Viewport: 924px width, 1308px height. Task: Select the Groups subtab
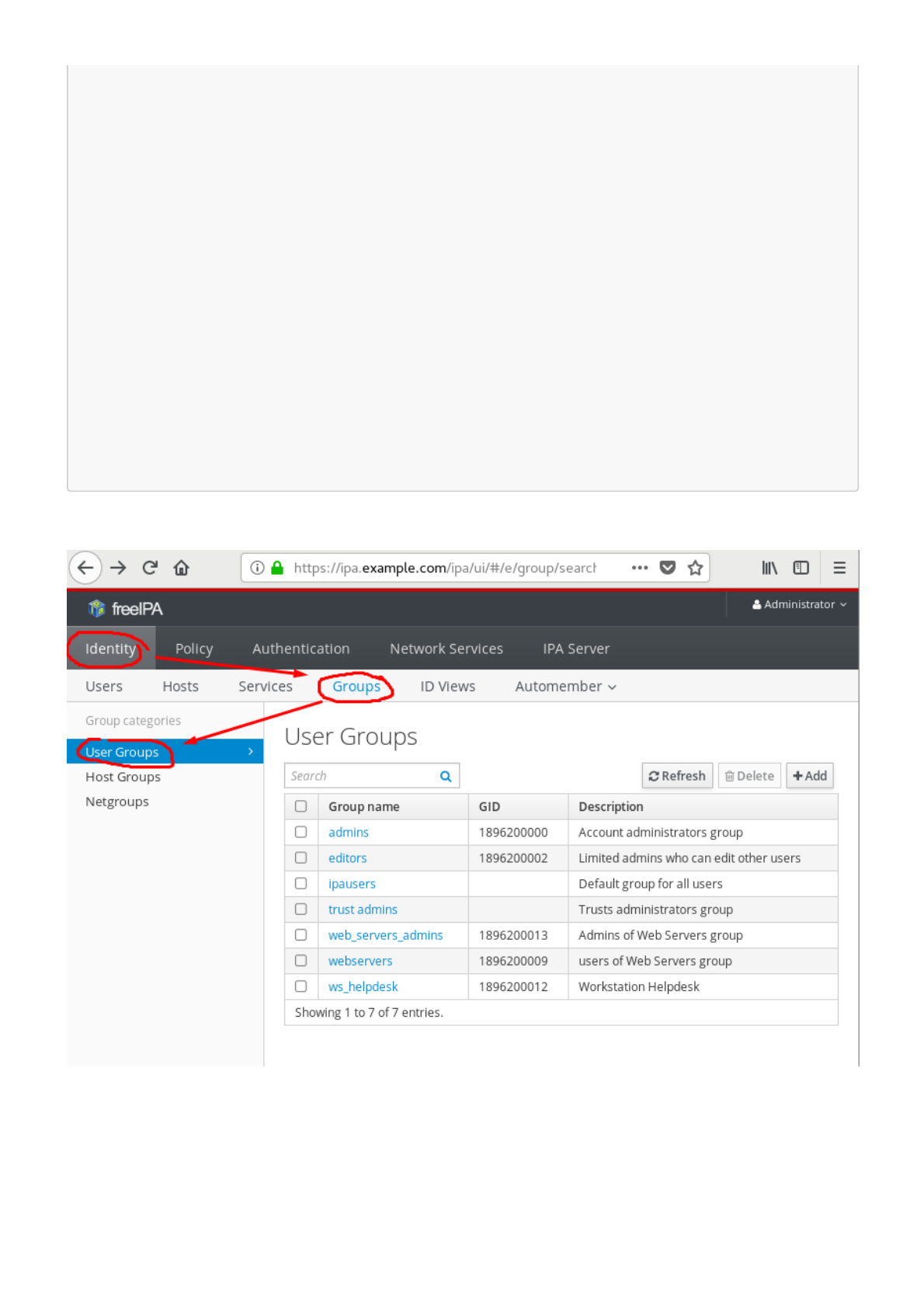click(356, 687)
